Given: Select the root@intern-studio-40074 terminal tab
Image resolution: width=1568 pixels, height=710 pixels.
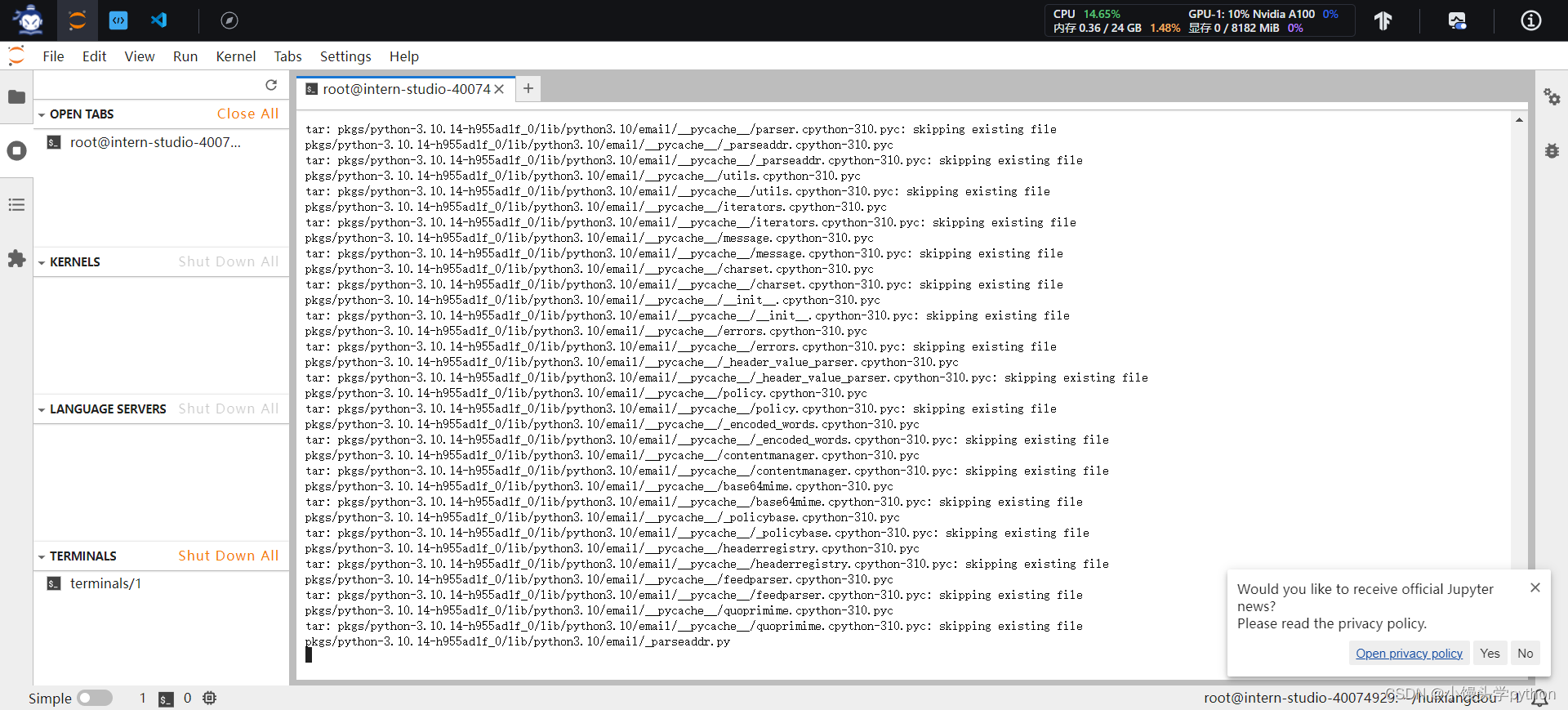Looking at the screenshot, I should [406, 89].
